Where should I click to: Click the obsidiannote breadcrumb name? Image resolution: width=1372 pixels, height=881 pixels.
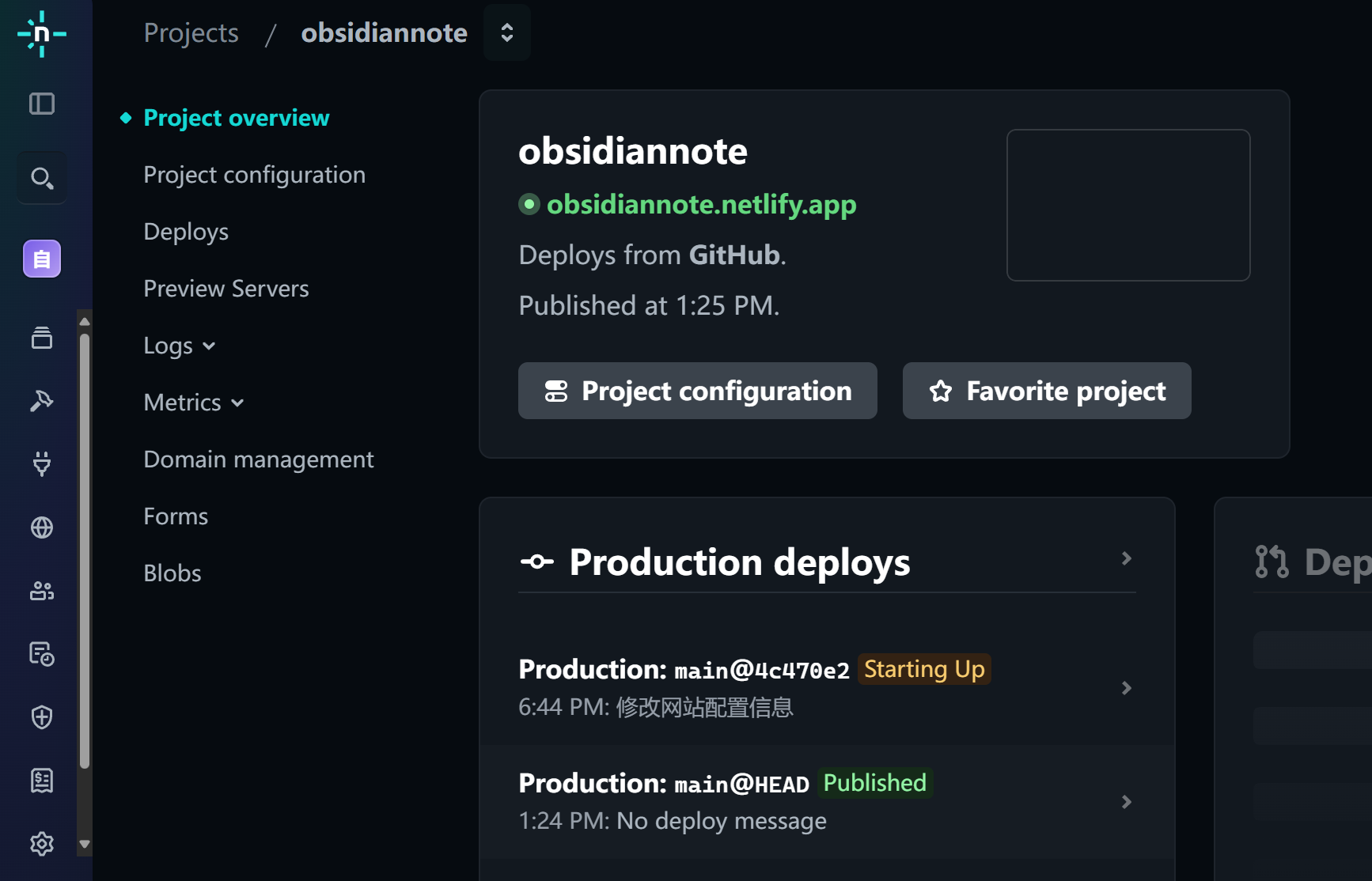pos(385,32)
